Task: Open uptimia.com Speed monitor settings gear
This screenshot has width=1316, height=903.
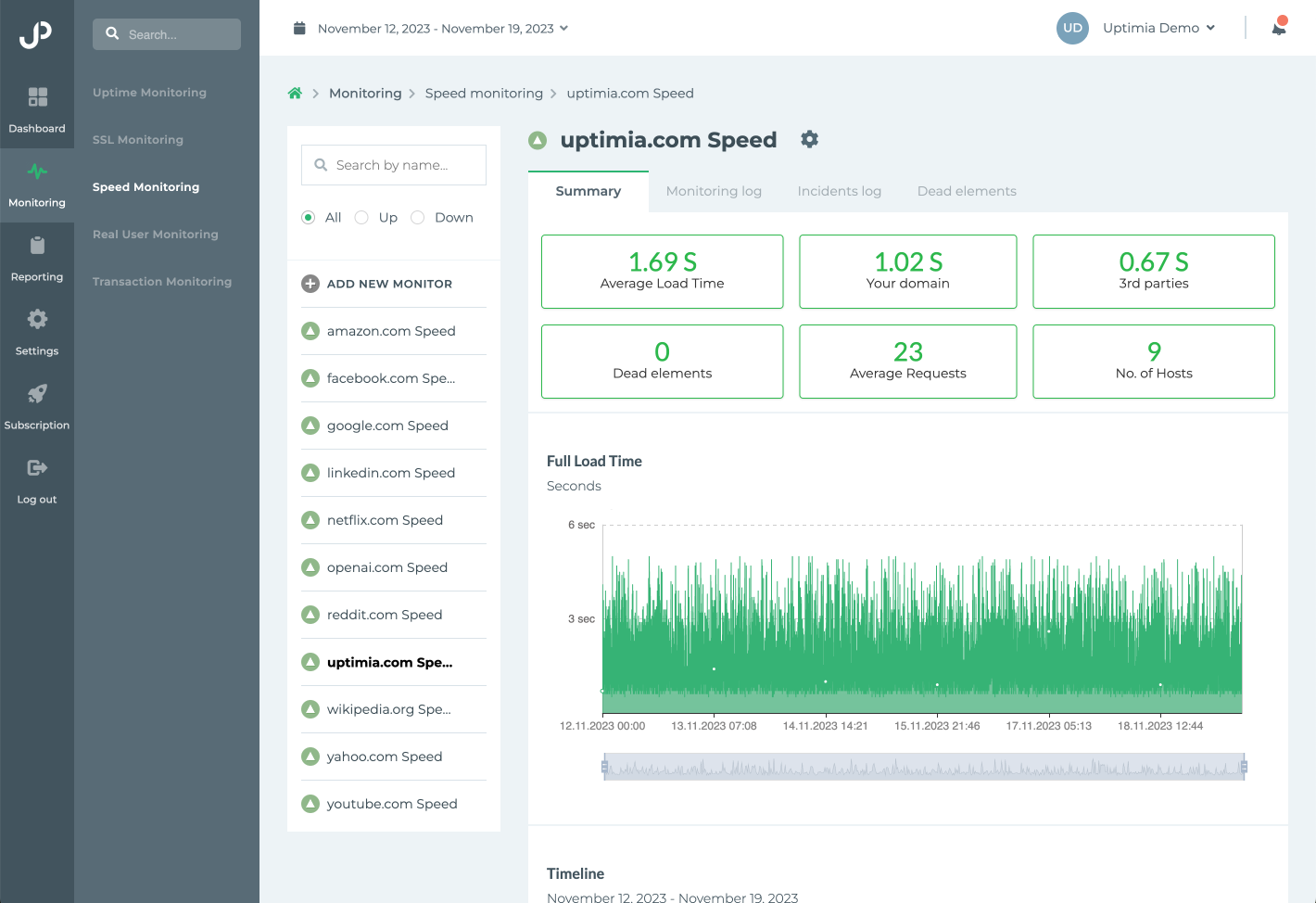Action: tap(809, 139)
